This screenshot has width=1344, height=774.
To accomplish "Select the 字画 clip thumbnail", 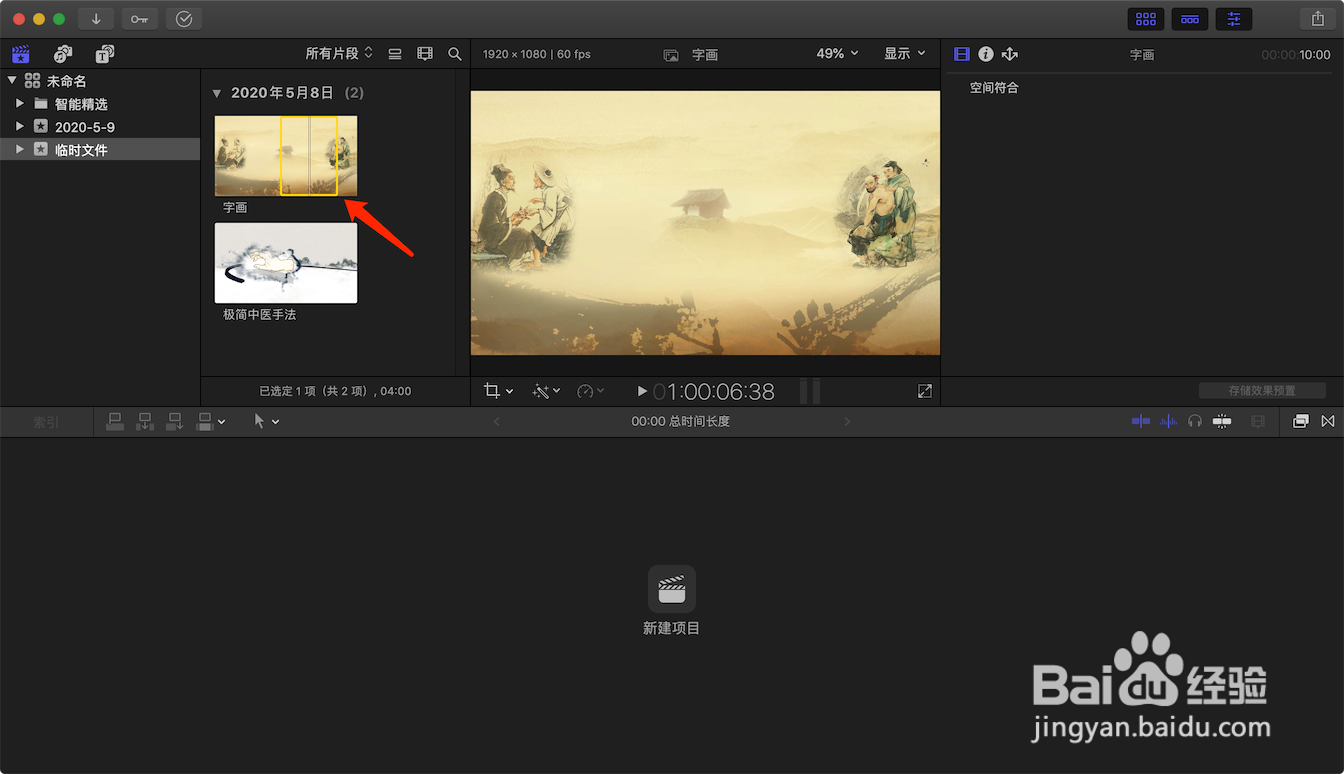I will (286, 156).
